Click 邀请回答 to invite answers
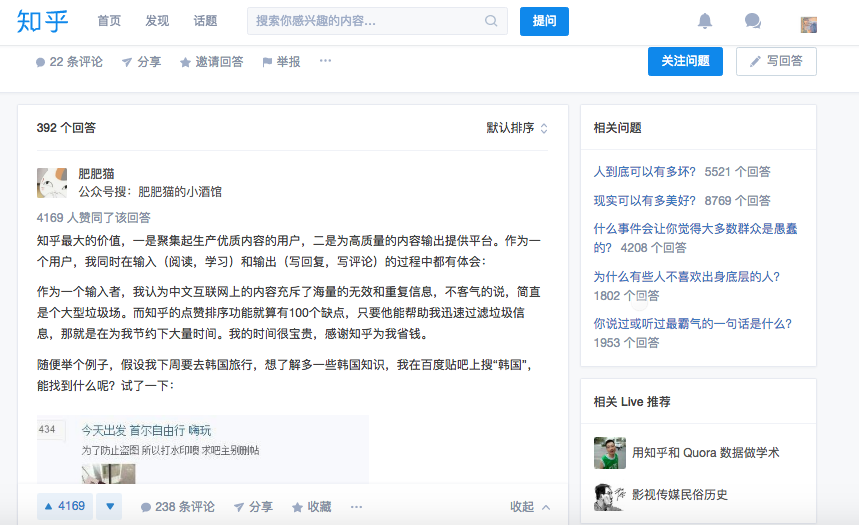The height and width of the screenshot is (525, 859). [x=211, y=62]
